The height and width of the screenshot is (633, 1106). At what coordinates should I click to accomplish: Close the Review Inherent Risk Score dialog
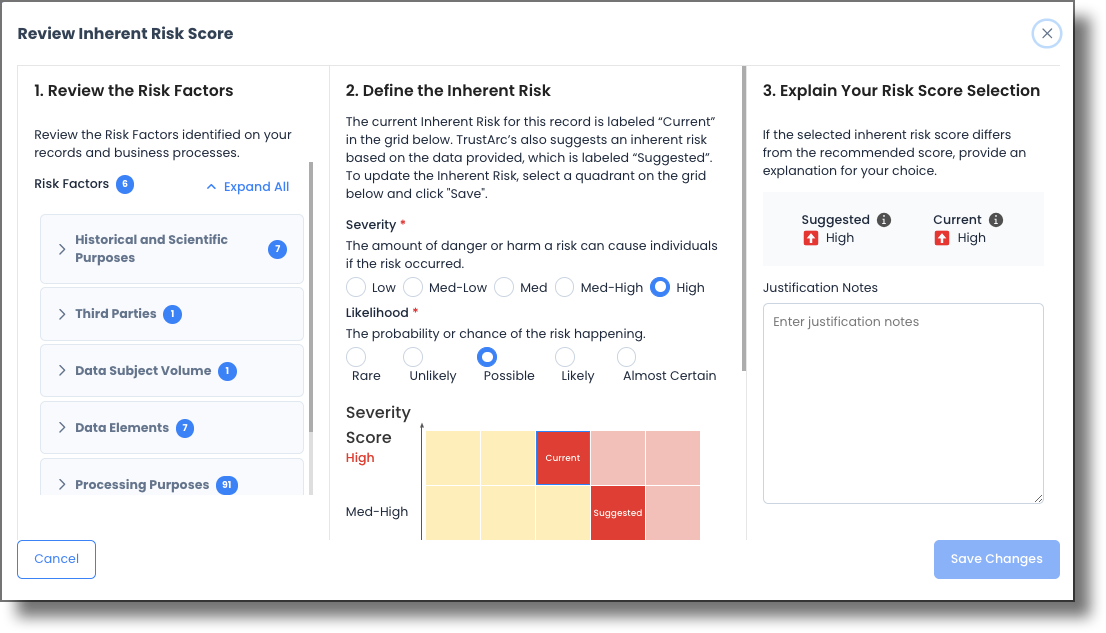pyautogui.click(x=1047, y=34)
